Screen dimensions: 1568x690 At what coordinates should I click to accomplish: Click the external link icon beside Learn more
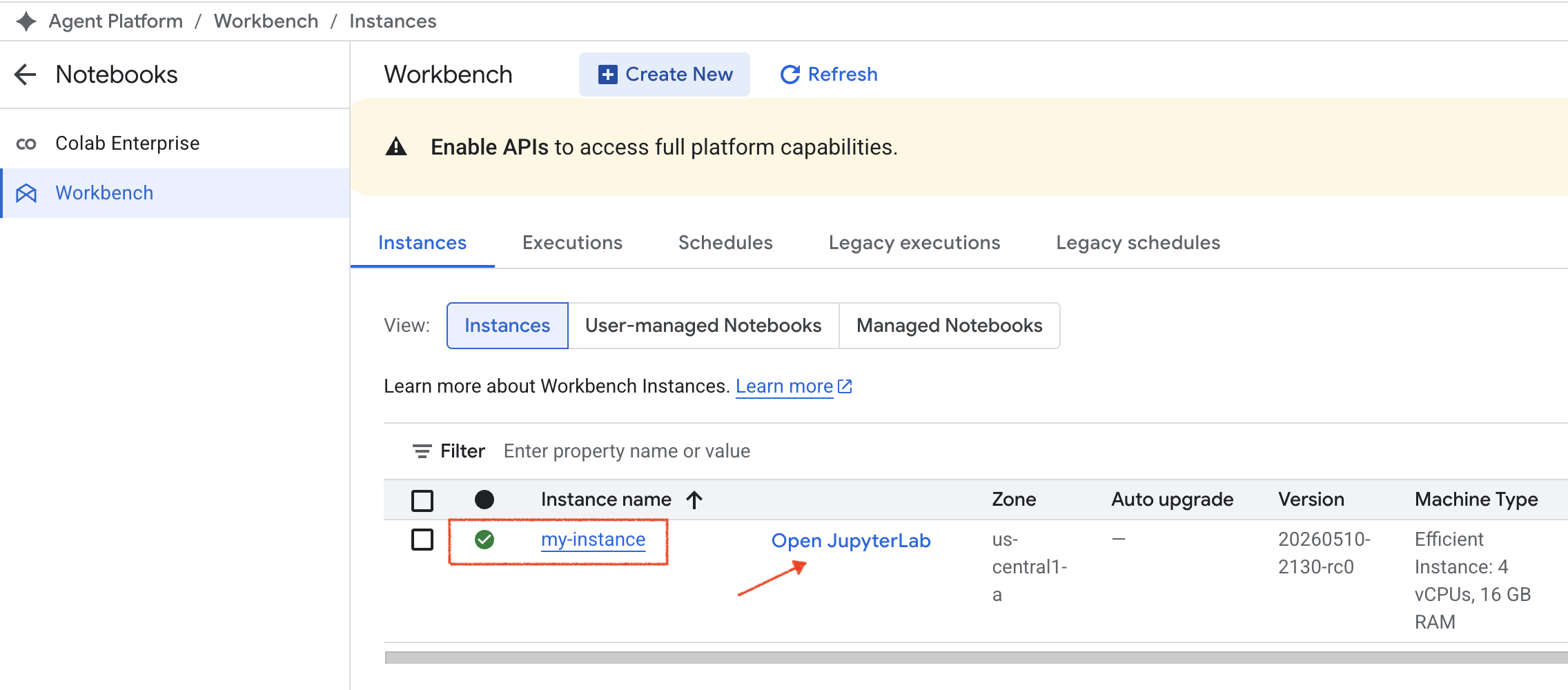845,386
